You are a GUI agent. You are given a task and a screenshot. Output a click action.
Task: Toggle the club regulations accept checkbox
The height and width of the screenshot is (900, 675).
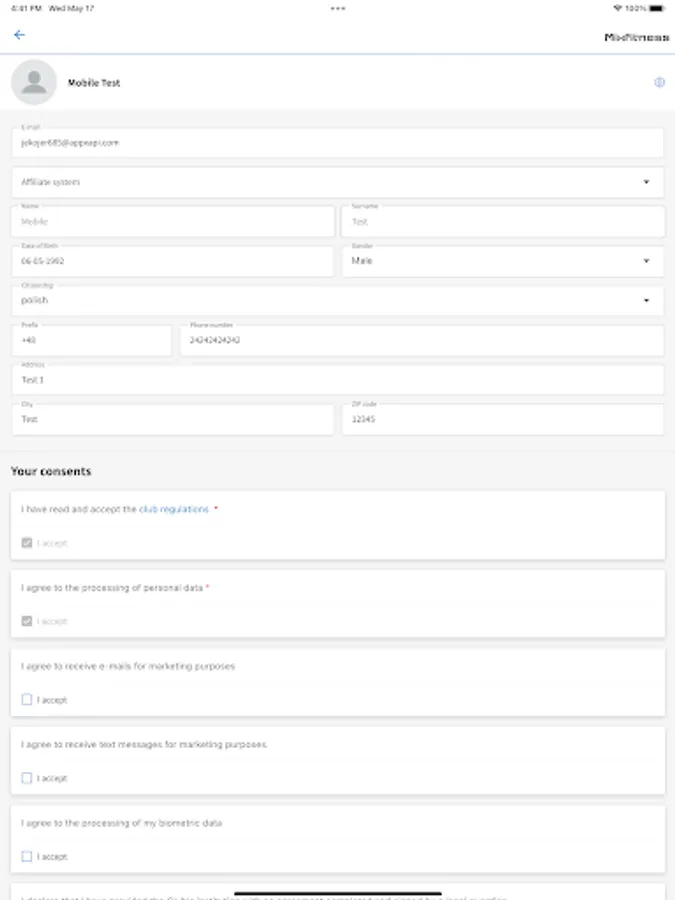point(27,543)
